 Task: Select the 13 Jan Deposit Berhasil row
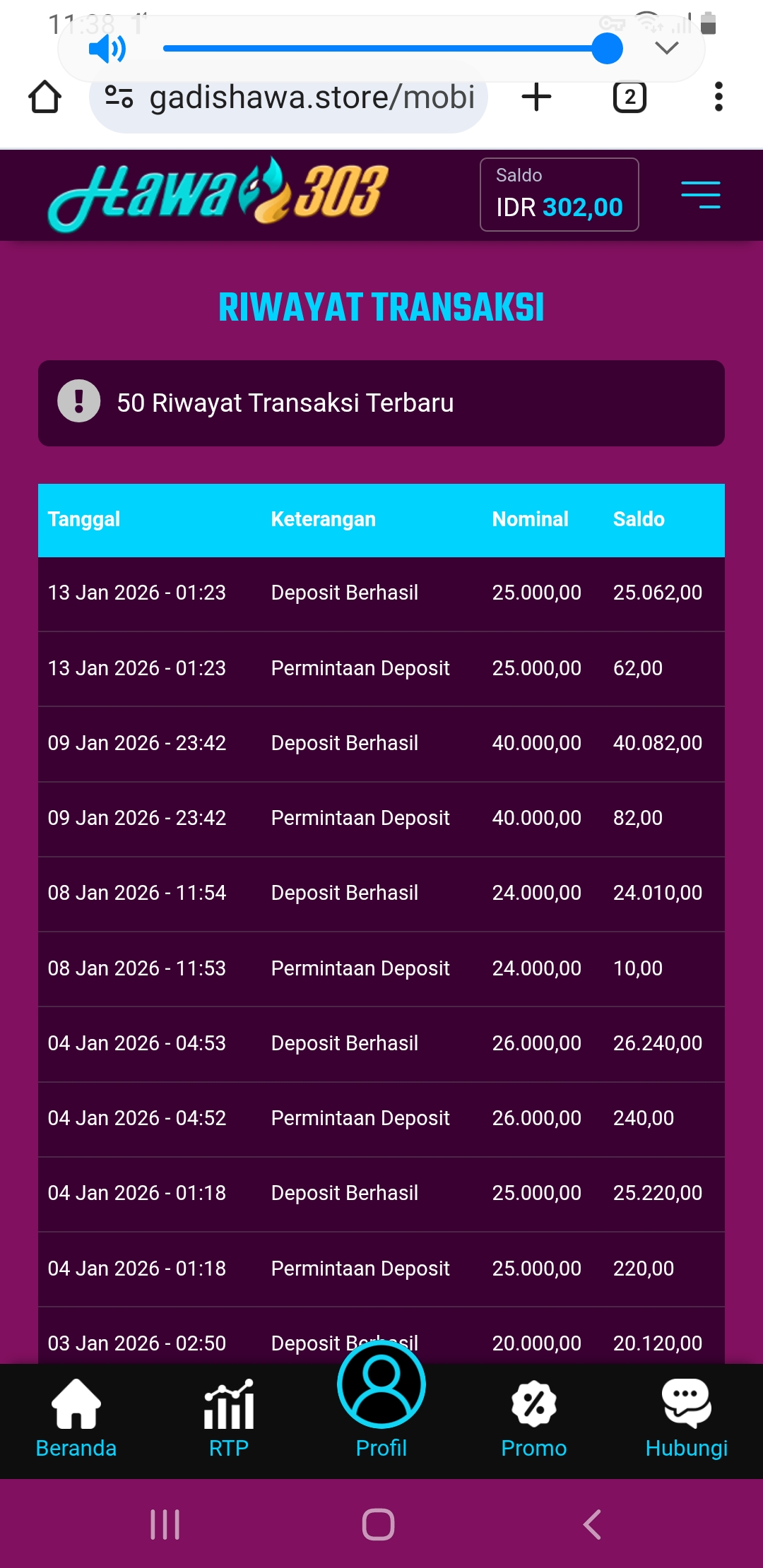click(381, 593)
